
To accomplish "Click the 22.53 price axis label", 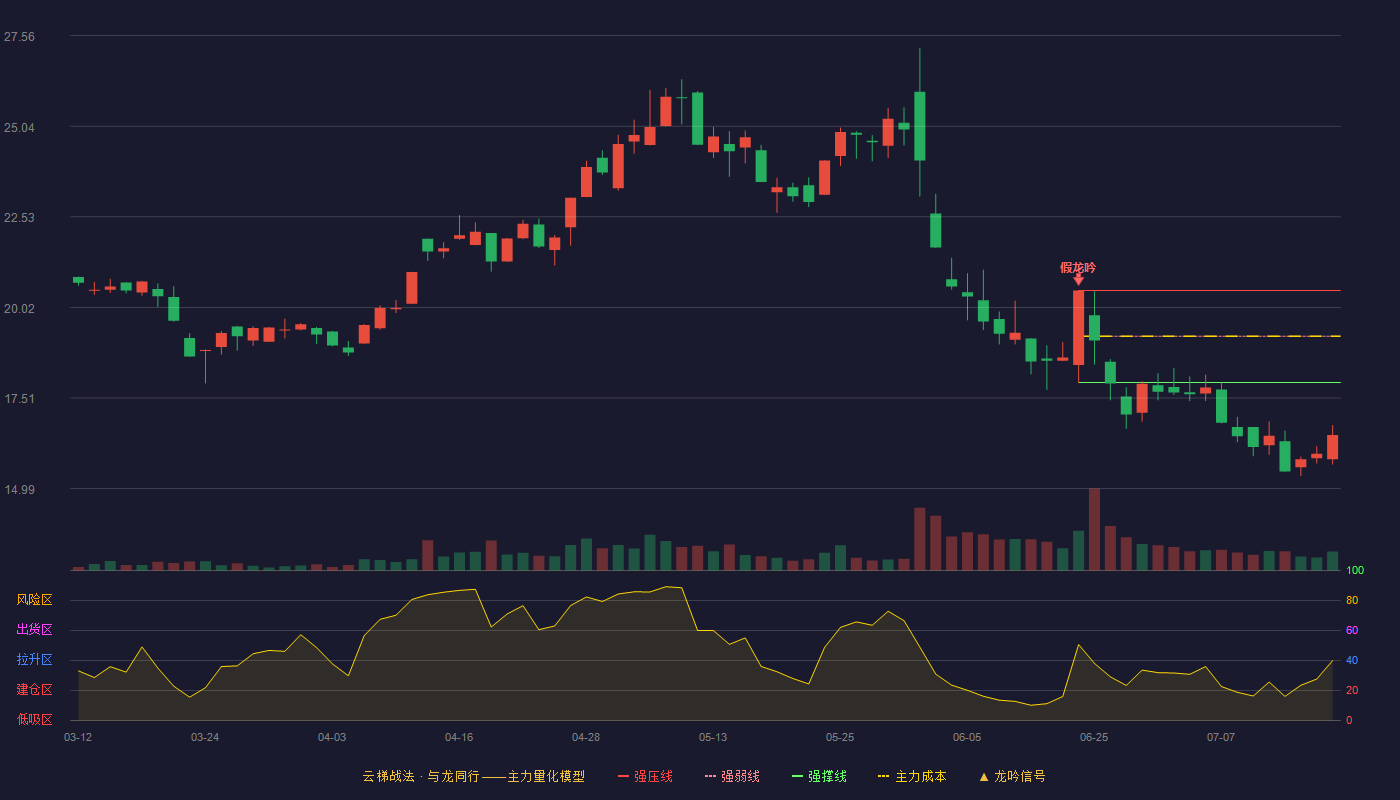I will pos(19,218).
